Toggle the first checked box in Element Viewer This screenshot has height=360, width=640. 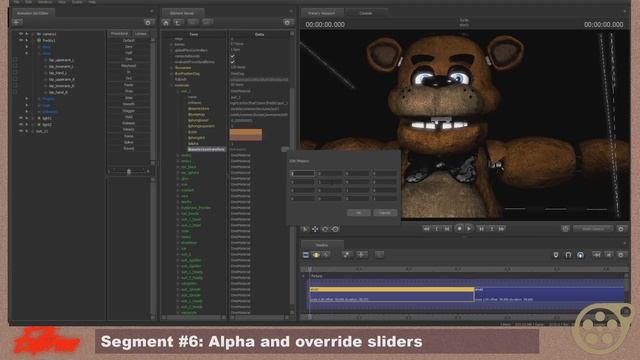click(x=233, y=56)
